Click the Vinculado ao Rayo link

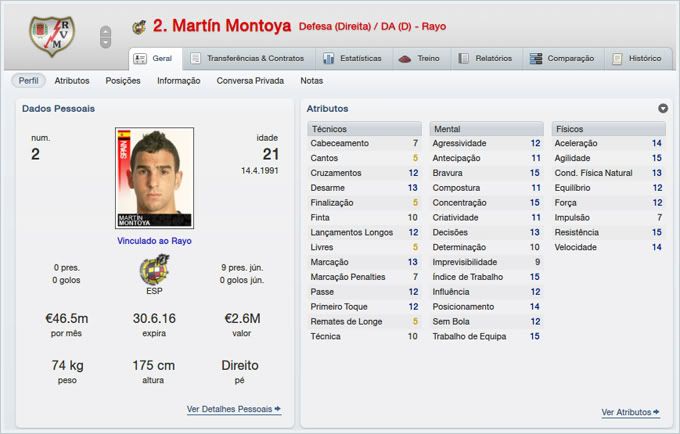(x=154, y=241)
